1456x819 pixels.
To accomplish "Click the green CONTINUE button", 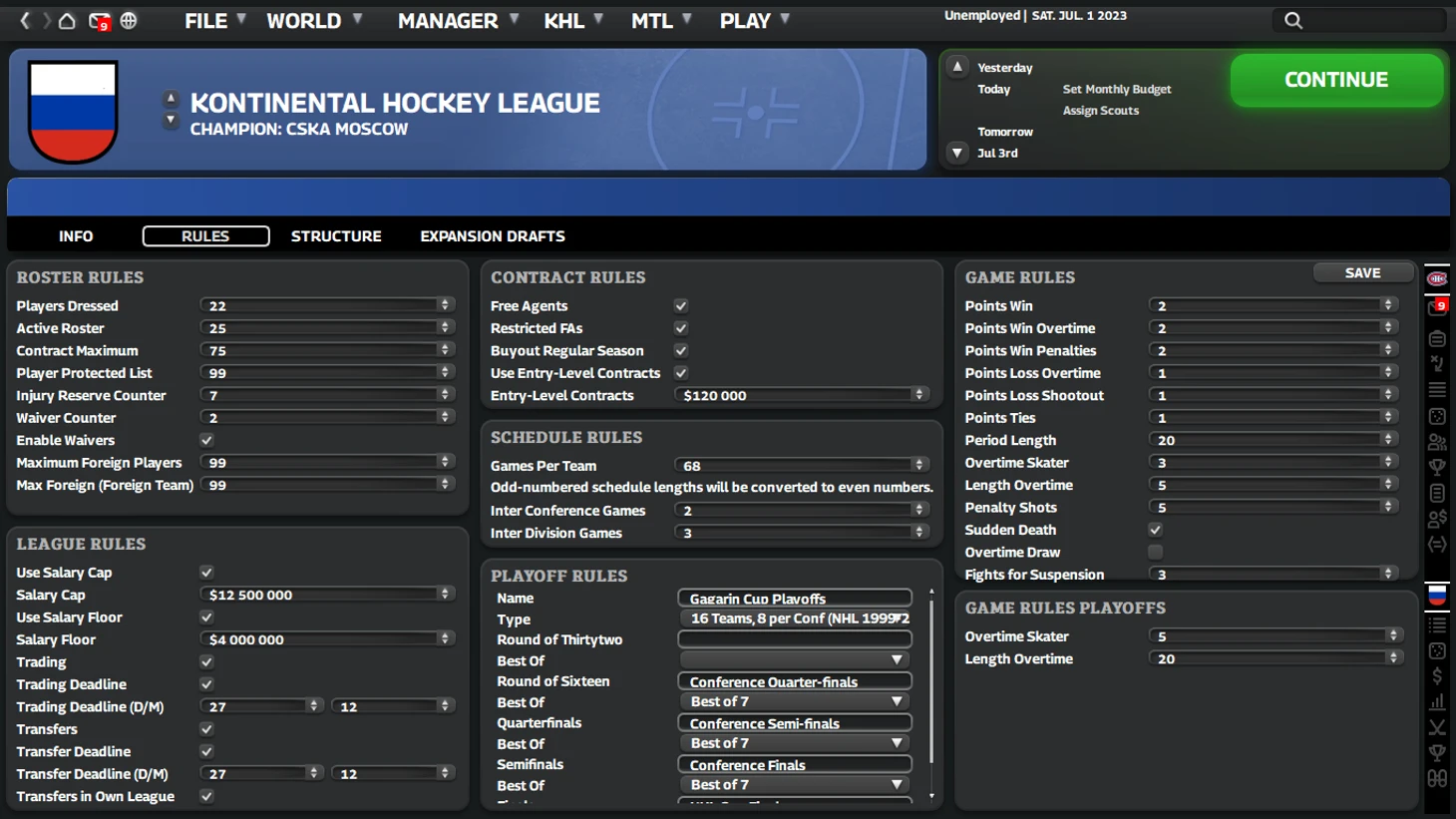I will click(1336, 80).
